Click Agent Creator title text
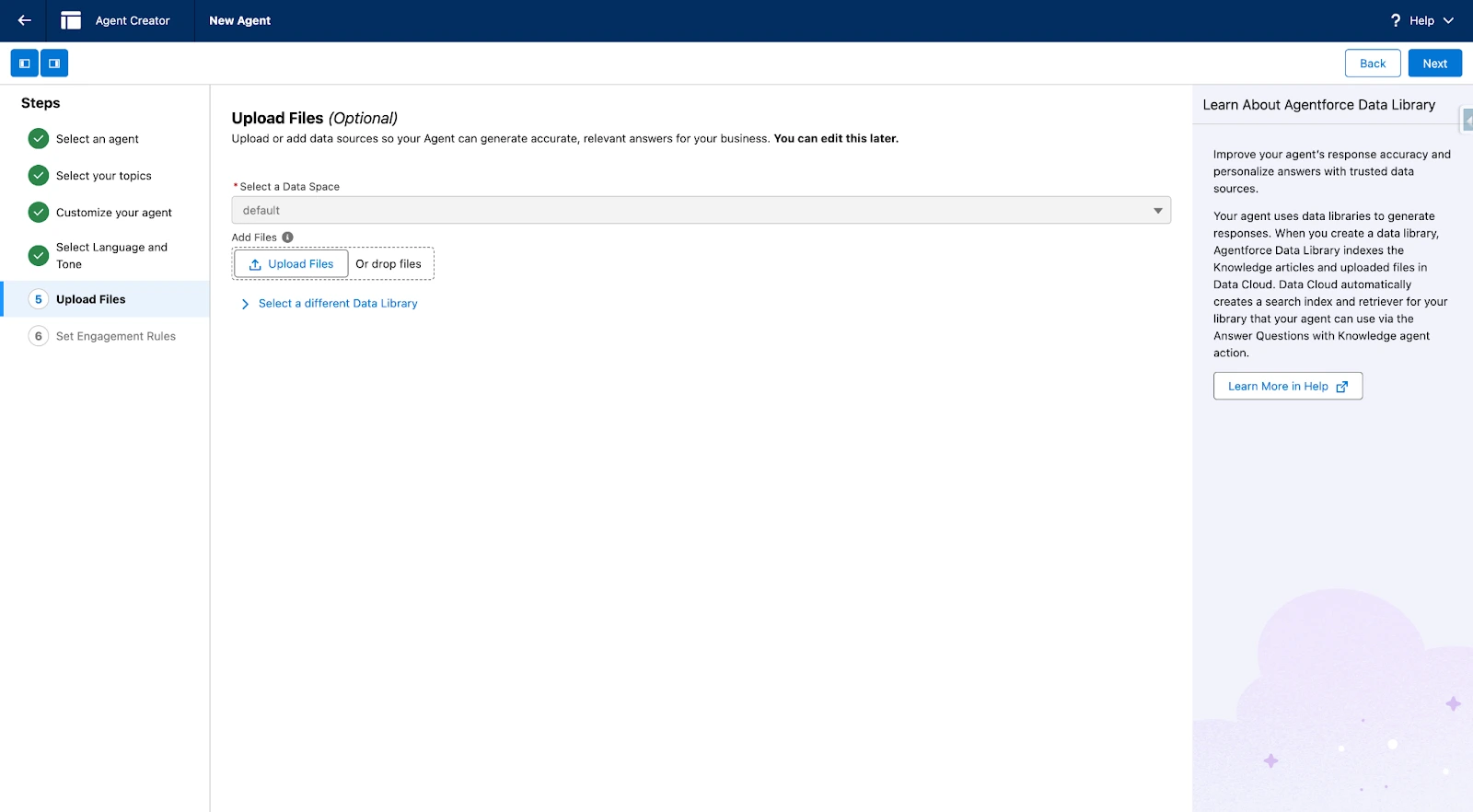1473x812 pixels. [133, 20]
